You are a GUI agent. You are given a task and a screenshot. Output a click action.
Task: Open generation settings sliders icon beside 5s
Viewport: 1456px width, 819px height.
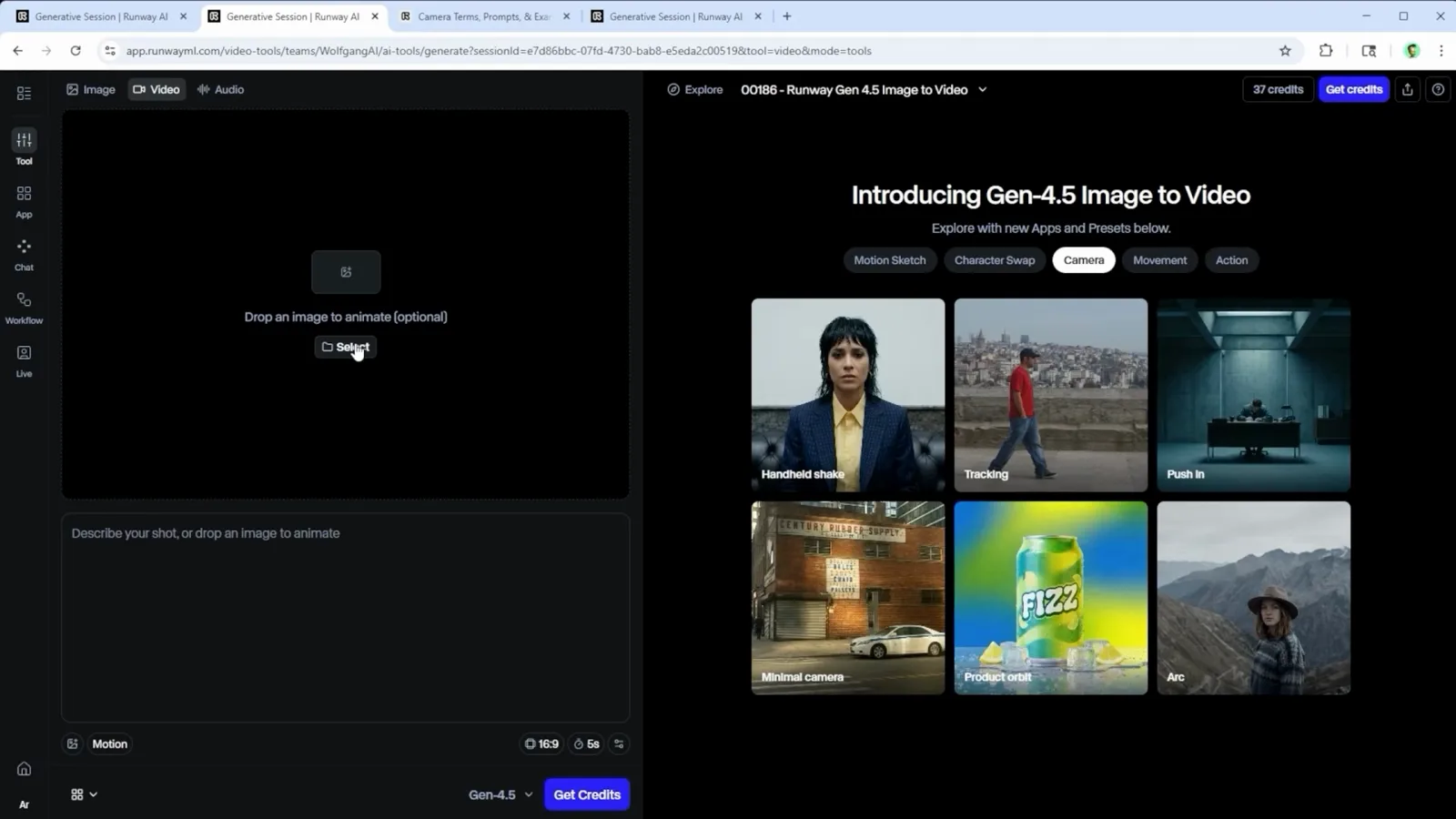point(619,743)
